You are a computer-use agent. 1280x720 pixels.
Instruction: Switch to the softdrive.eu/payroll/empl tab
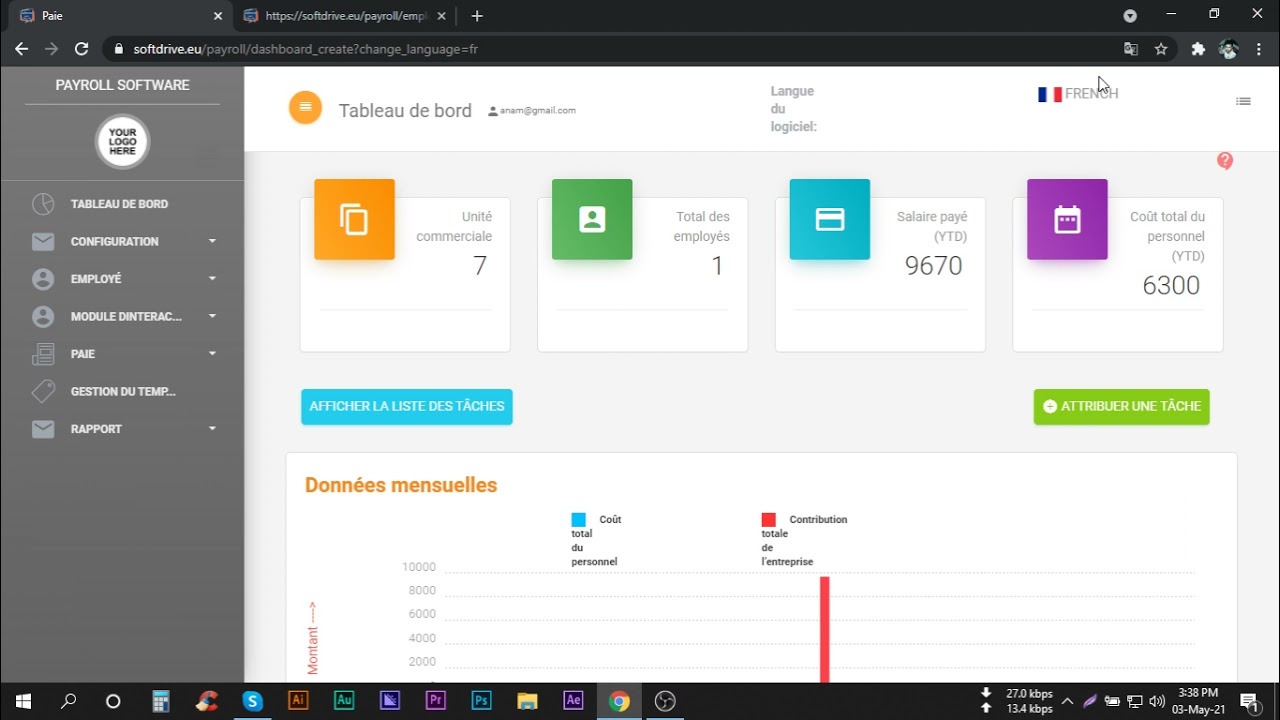click(344, 16)
